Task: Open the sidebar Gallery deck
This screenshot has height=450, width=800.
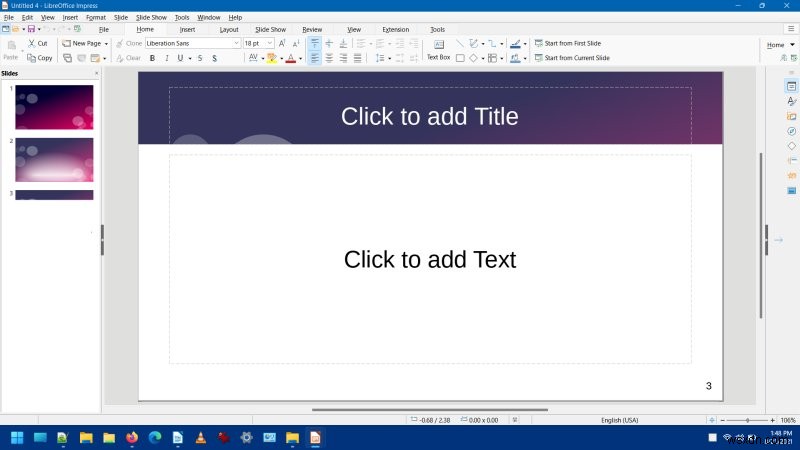Action: (791, 116)
